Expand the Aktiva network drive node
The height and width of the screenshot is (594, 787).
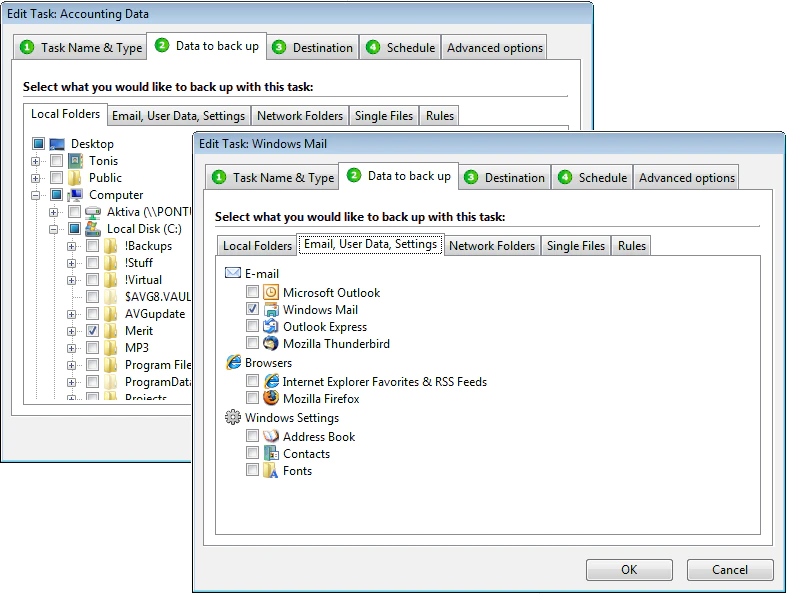[53, 212]
